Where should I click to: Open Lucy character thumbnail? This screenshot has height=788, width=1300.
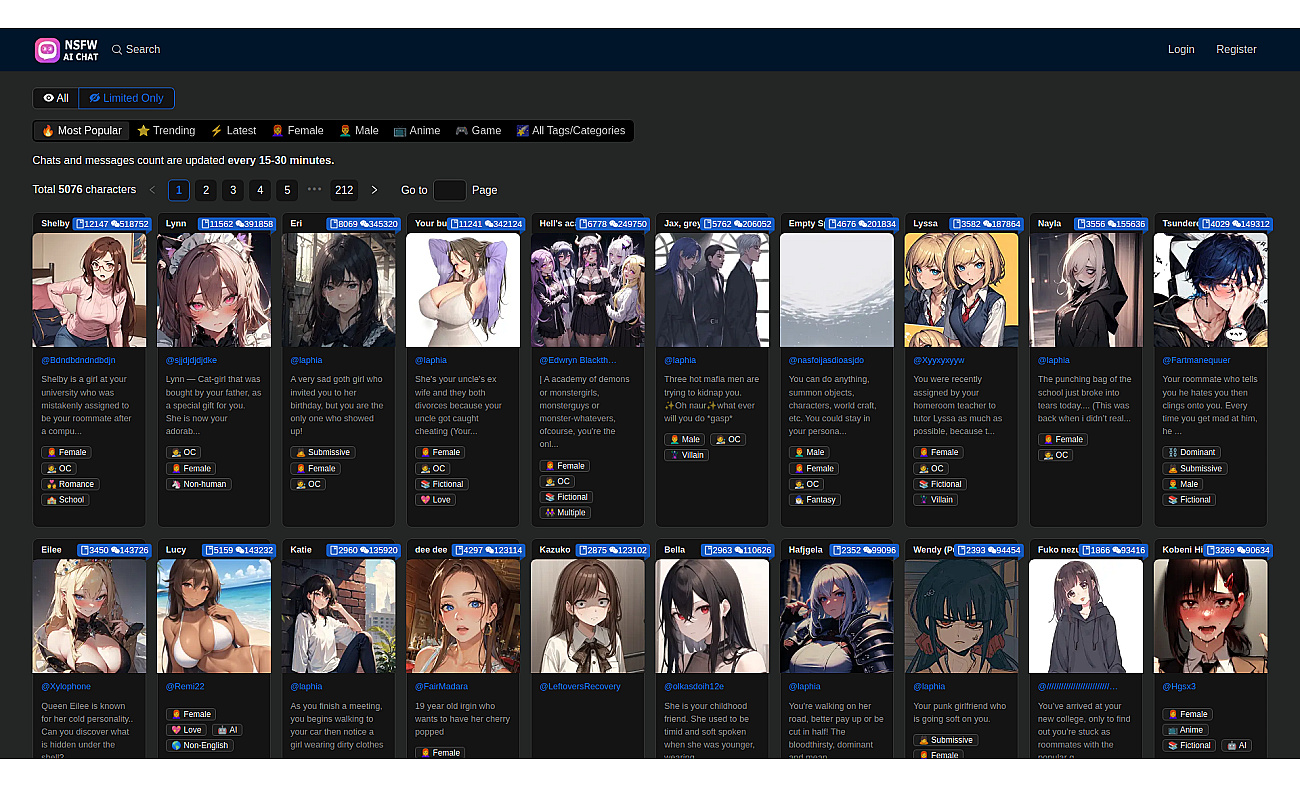(x=214, y=616)
